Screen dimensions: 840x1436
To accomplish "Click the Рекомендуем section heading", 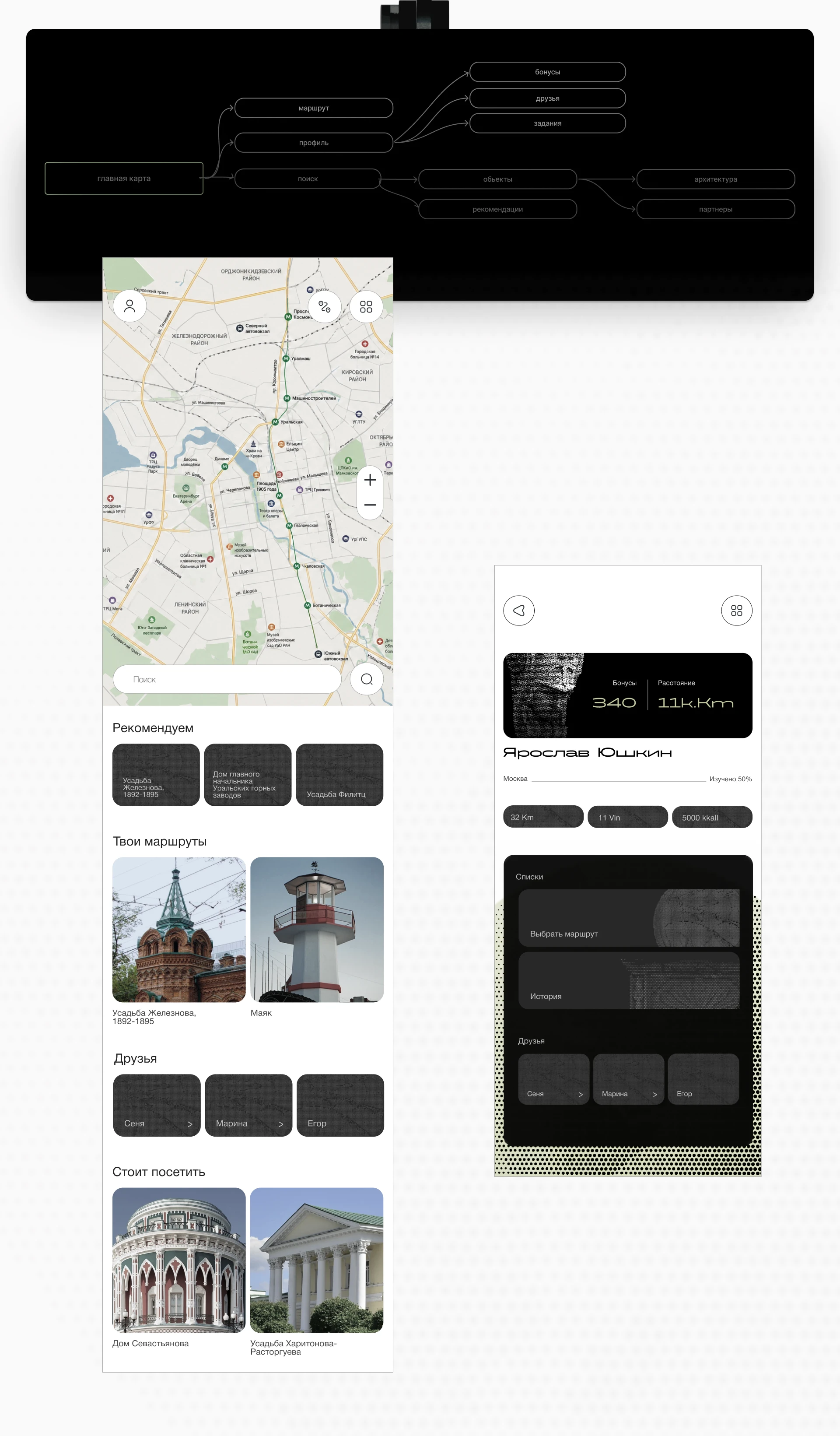I will (x=153, y=728).
